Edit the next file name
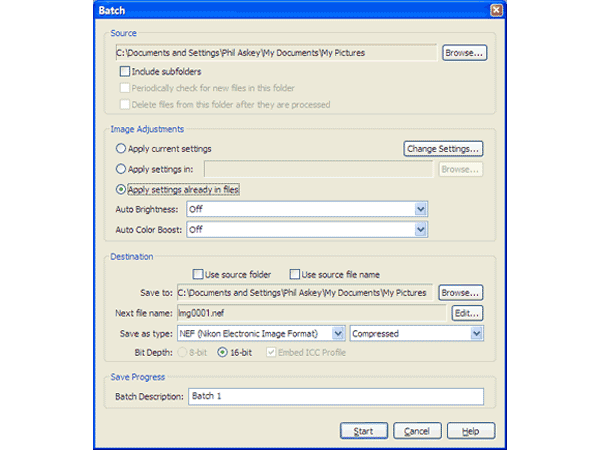The image size is (600, 450). click(467, 313)
